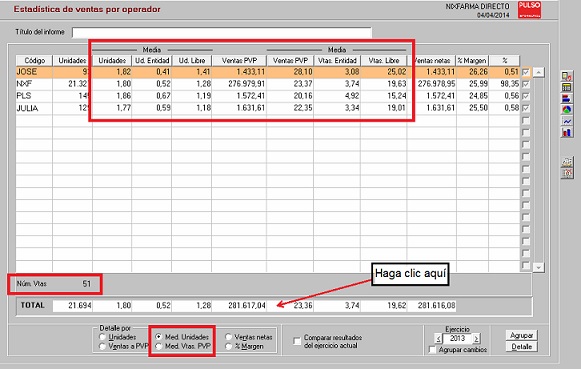Tick the Agrupar cambios checkbox
This screenshot has height=369, width=581.
click(x=432, y=349)
